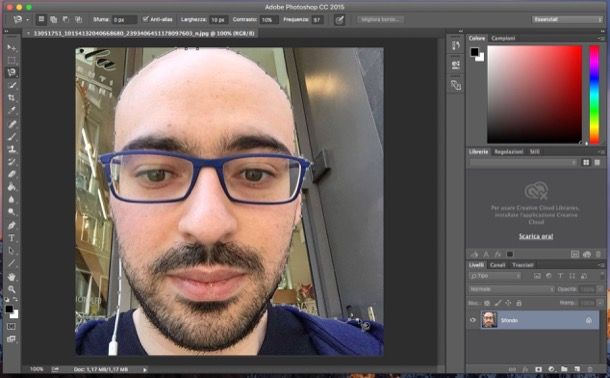Select the Quick Selection tool
Screen dimensions: 610x378
pos(11,85)
